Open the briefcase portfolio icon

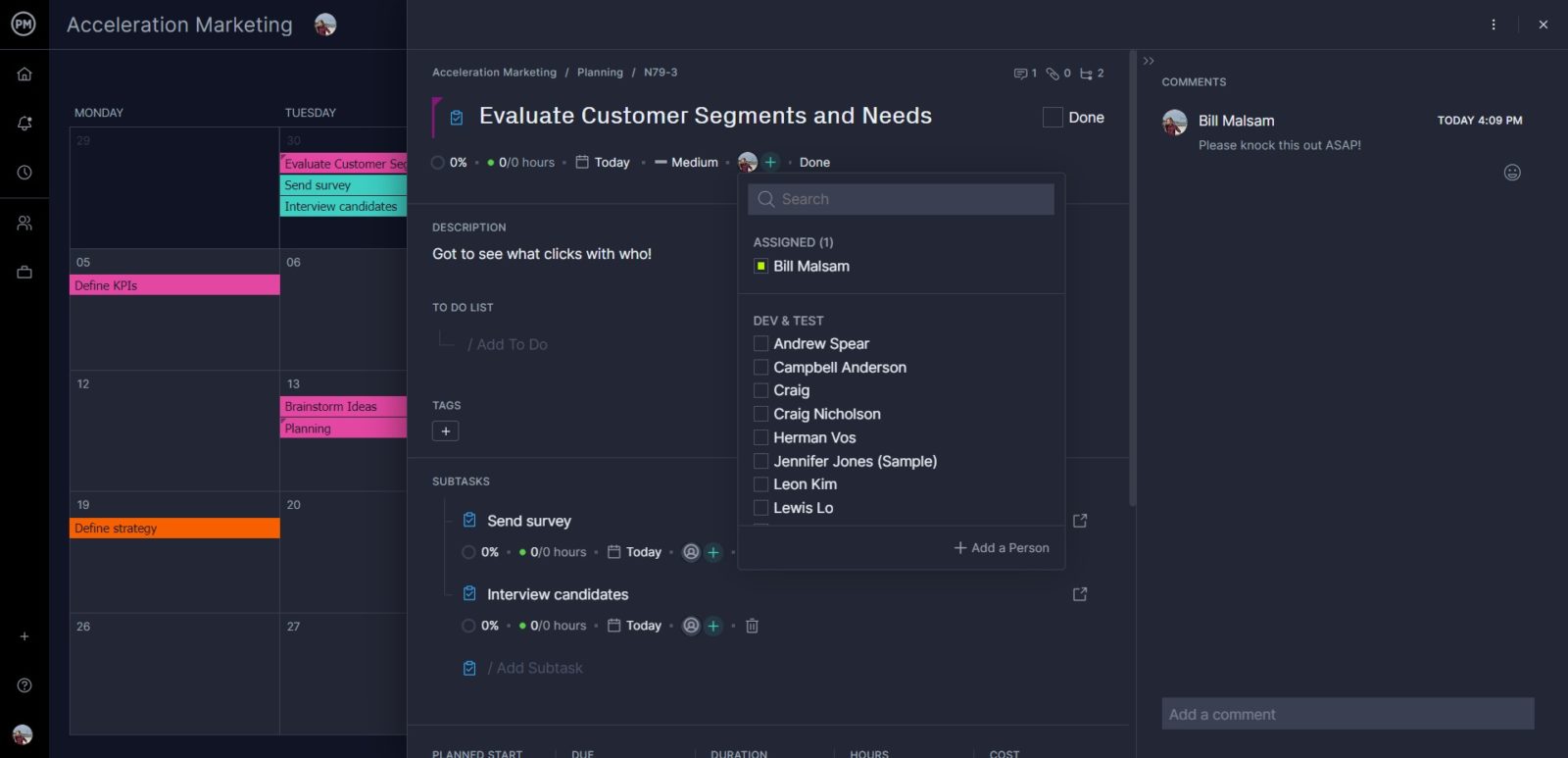(24, 273)
